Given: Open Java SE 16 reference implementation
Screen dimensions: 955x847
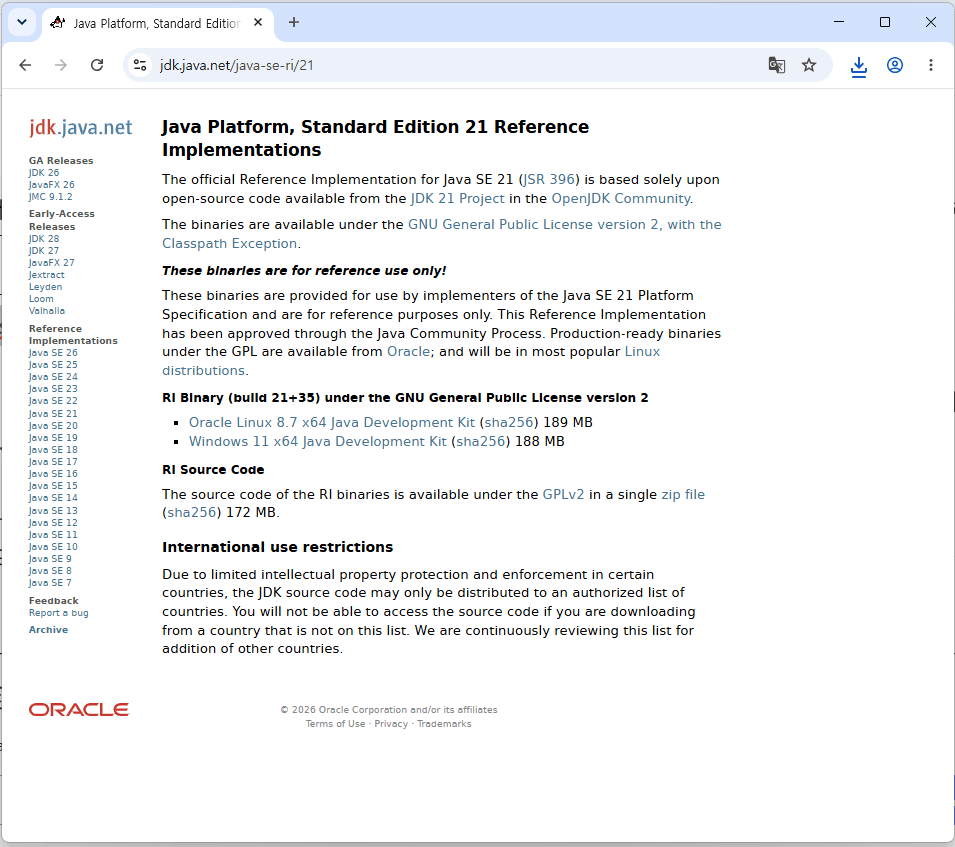Looking at the screenshot, I should click(x=53, y=474).
